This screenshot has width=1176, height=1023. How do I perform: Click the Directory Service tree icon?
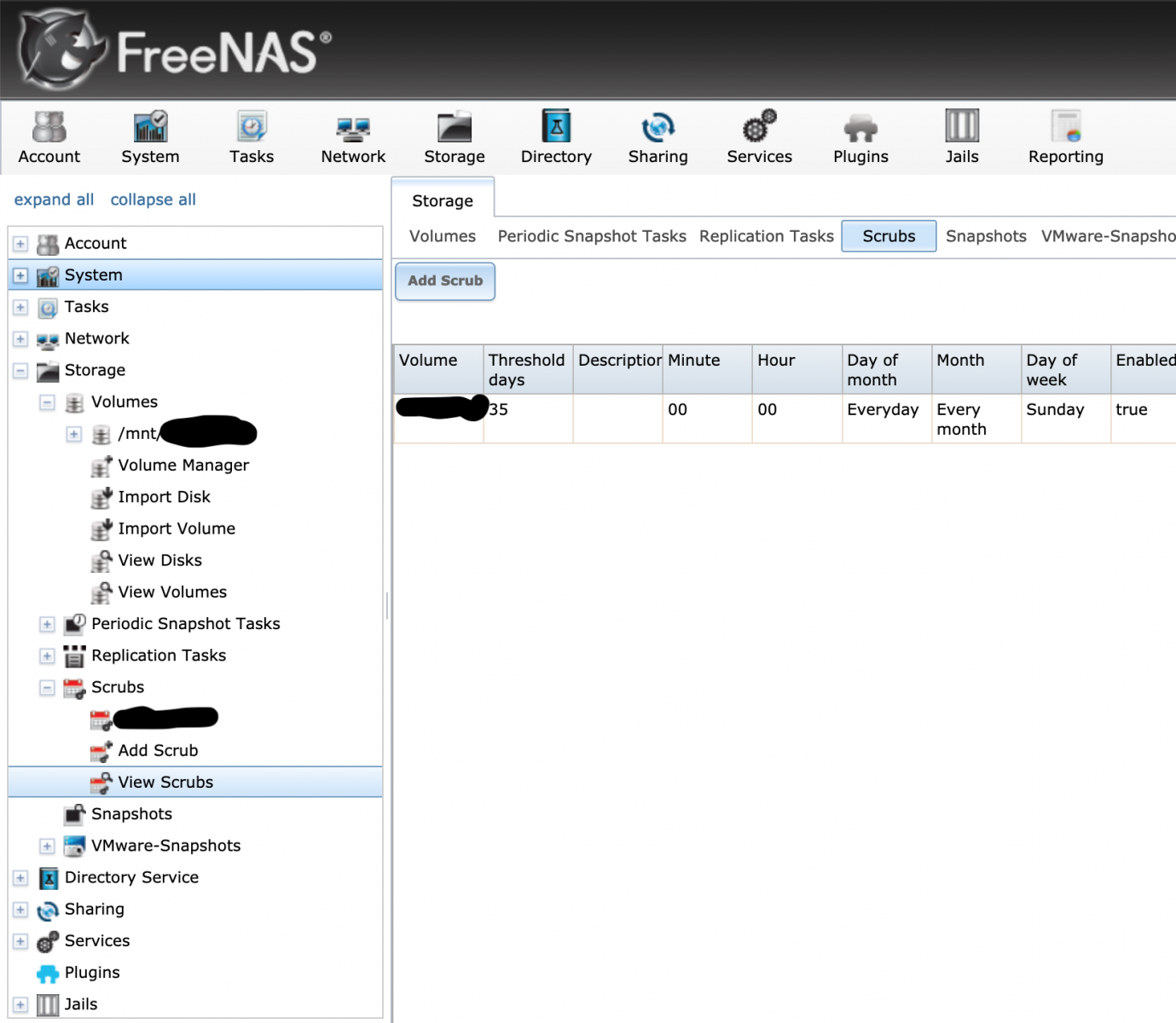click(48, 877)
